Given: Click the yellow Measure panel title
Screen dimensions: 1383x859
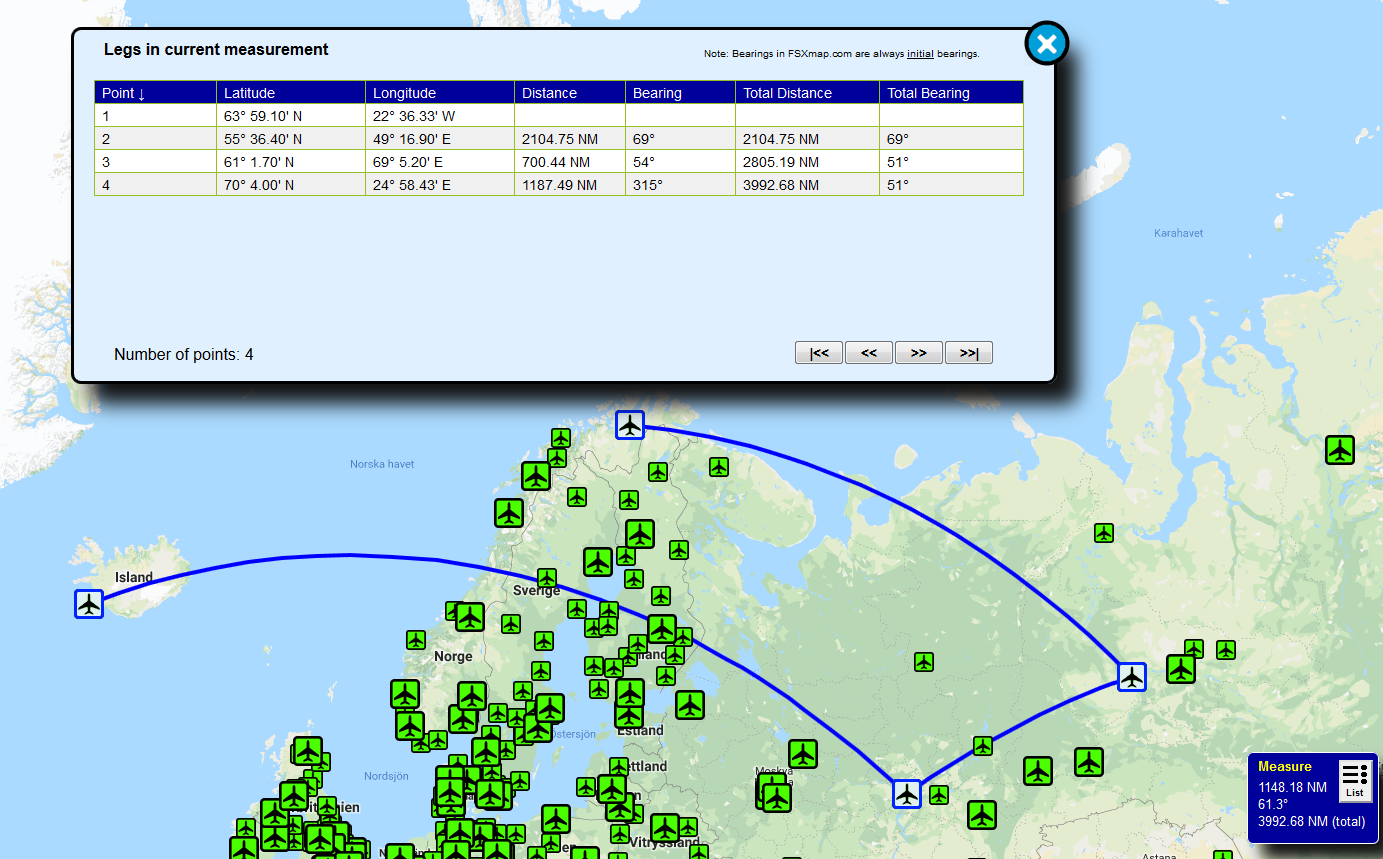Looking at the screenshot, I should click(1284, 767).
